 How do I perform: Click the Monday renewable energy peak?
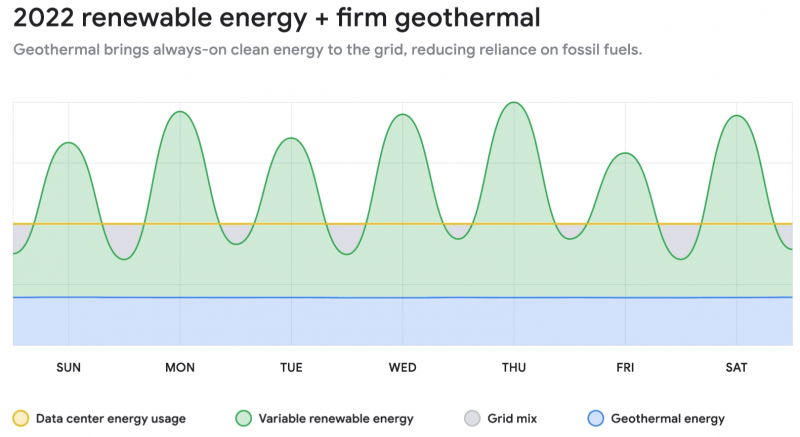point(180,112)
